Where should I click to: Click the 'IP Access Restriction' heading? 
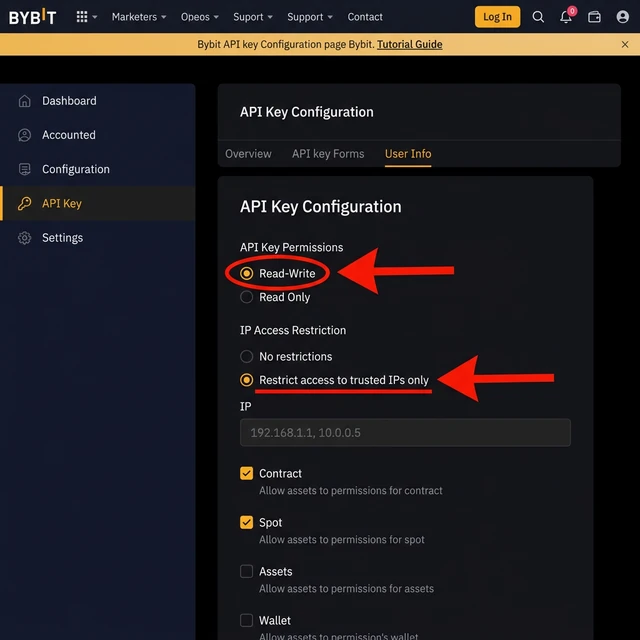(x=293, y=330)
